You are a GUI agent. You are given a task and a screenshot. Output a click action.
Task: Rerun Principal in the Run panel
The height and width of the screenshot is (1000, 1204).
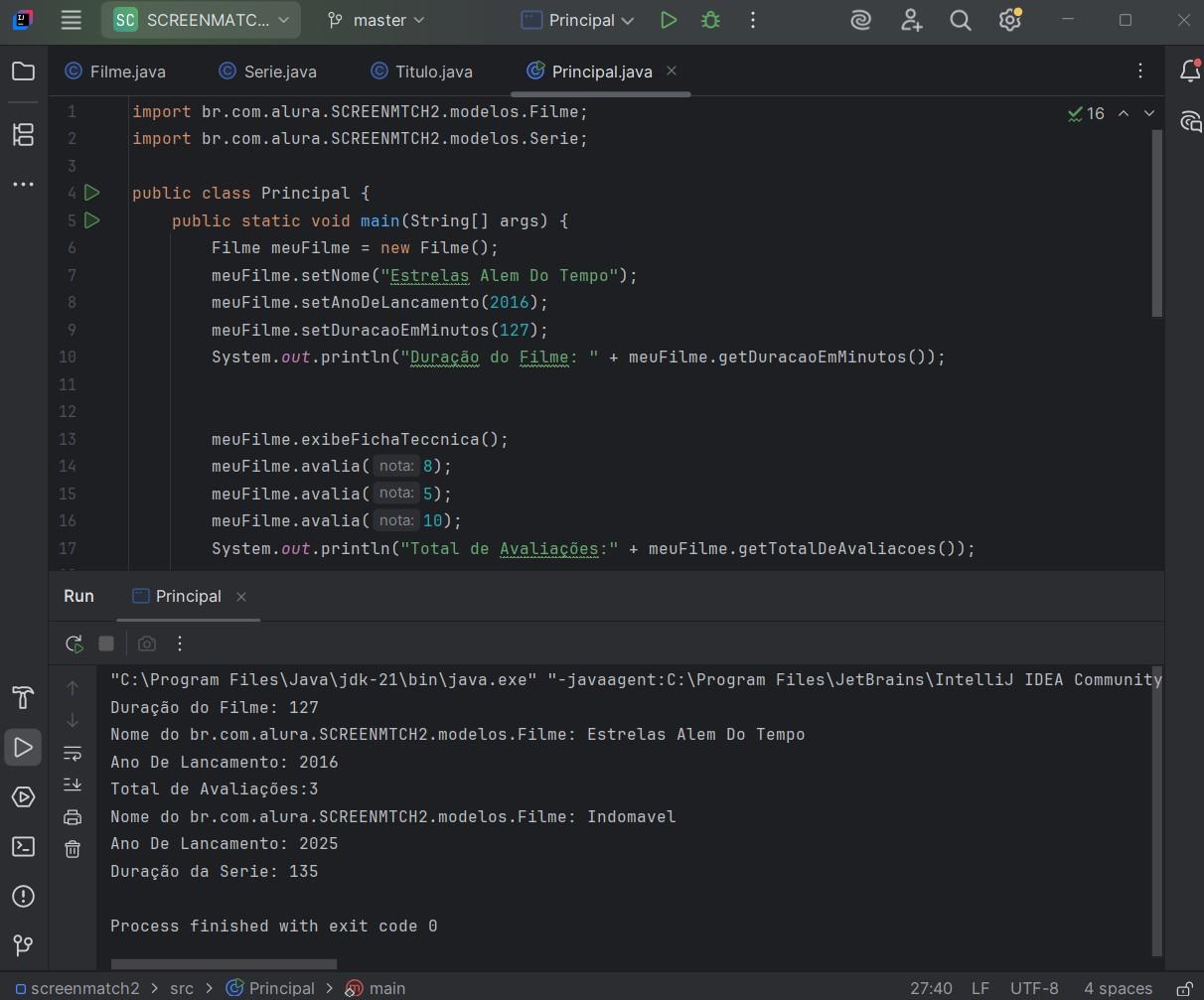tap(75, 643)
